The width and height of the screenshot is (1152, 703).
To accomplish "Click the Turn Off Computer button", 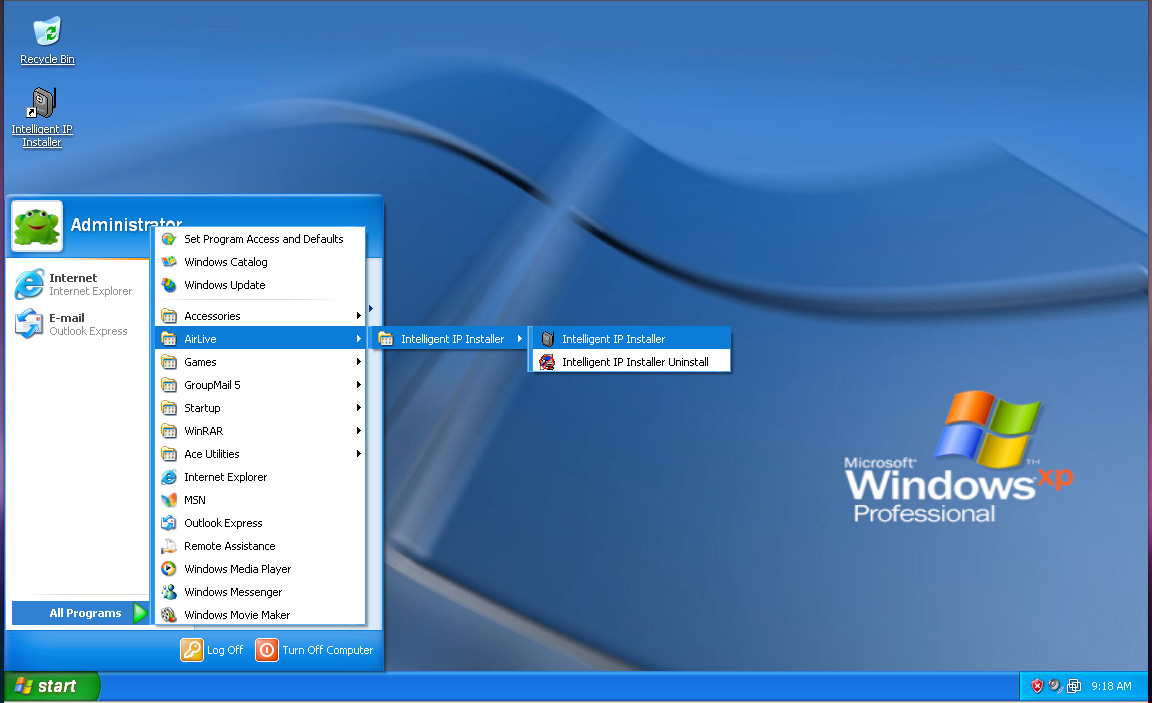I will (x=315, y=650).
